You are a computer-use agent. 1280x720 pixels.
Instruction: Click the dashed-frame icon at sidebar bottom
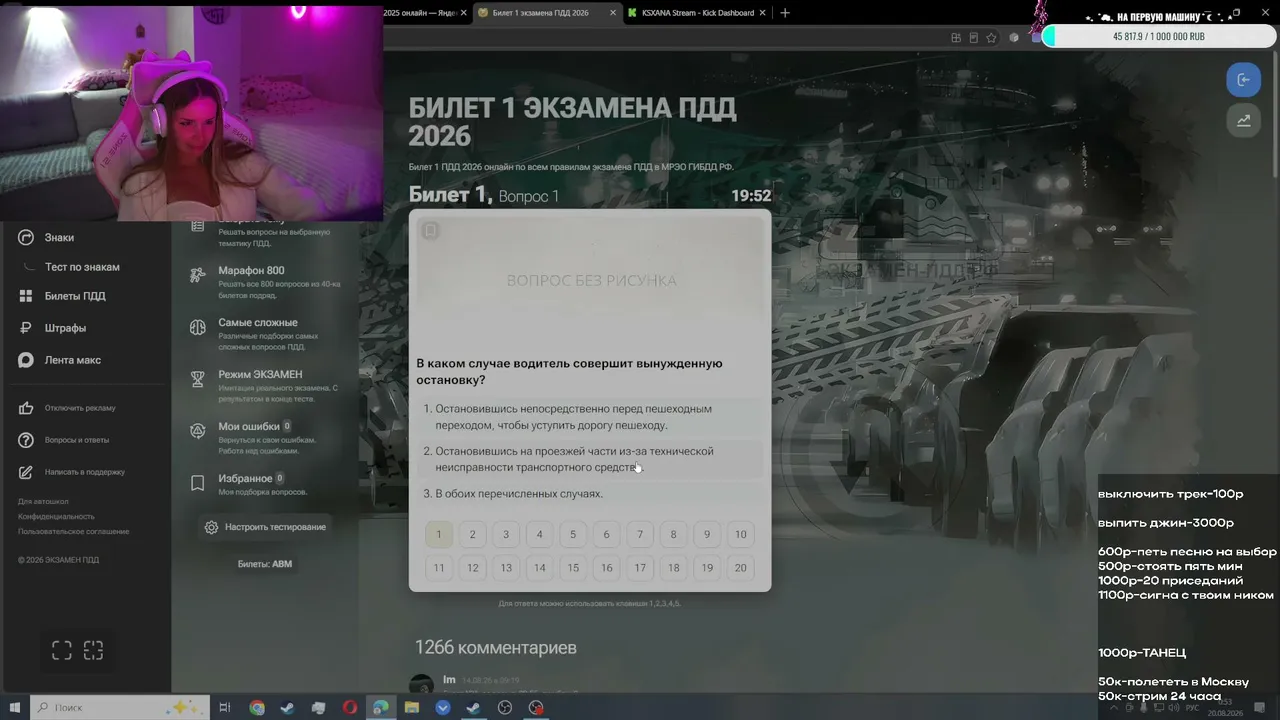[93, 651]
